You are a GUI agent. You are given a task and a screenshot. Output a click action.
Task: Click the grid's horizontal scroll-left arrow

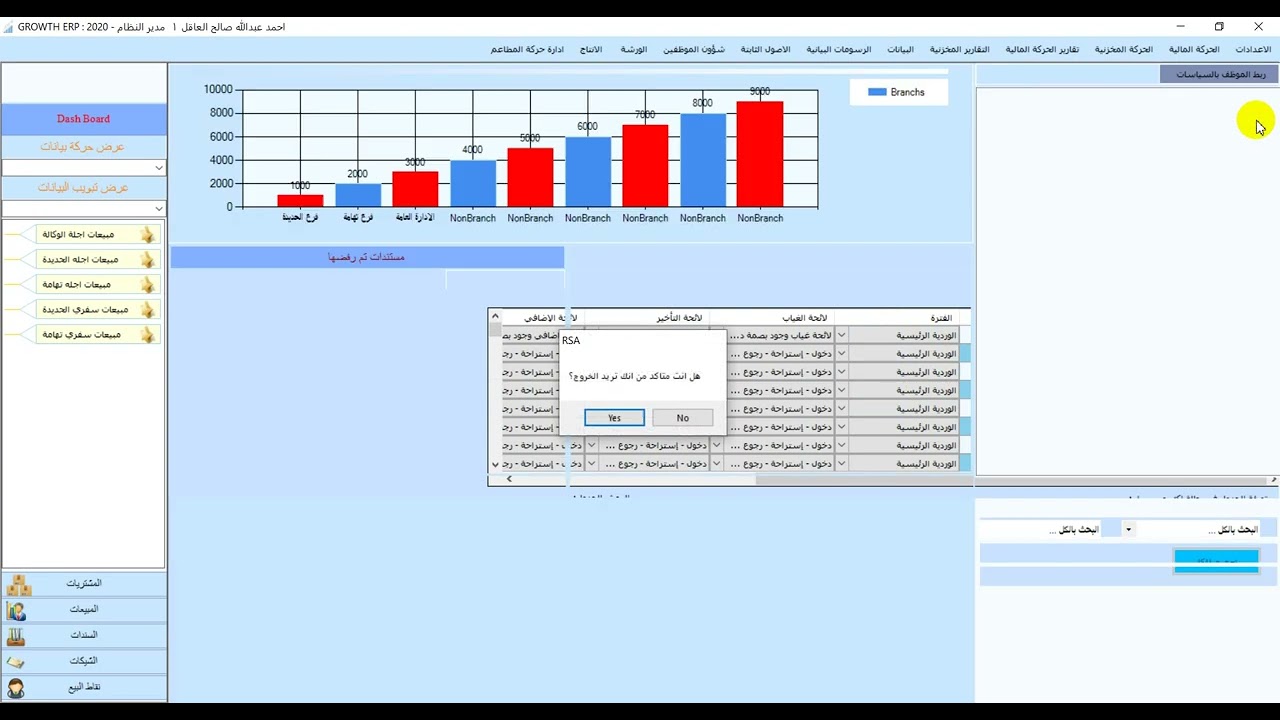point(509,480)
